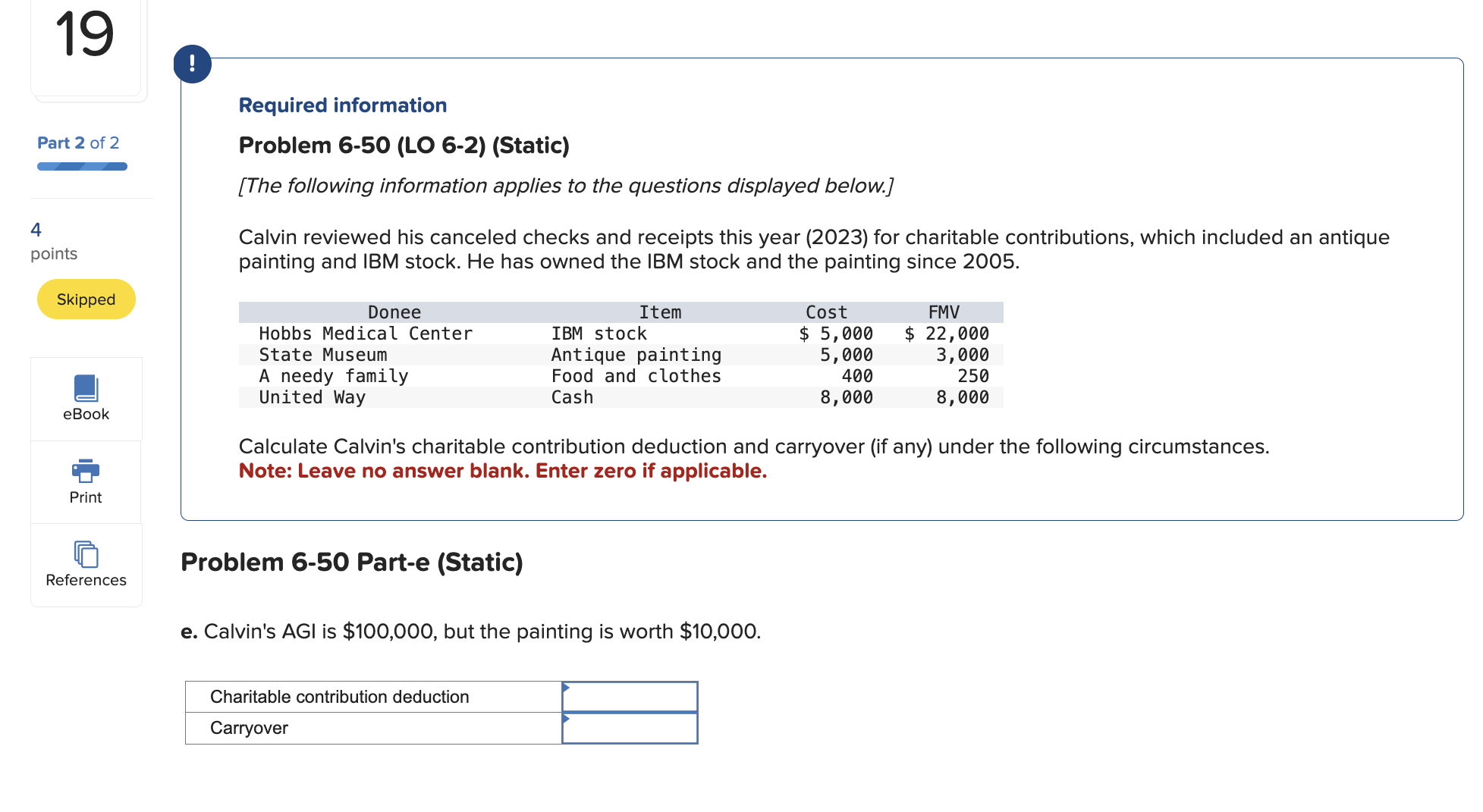Click the Required information heading

343,105
